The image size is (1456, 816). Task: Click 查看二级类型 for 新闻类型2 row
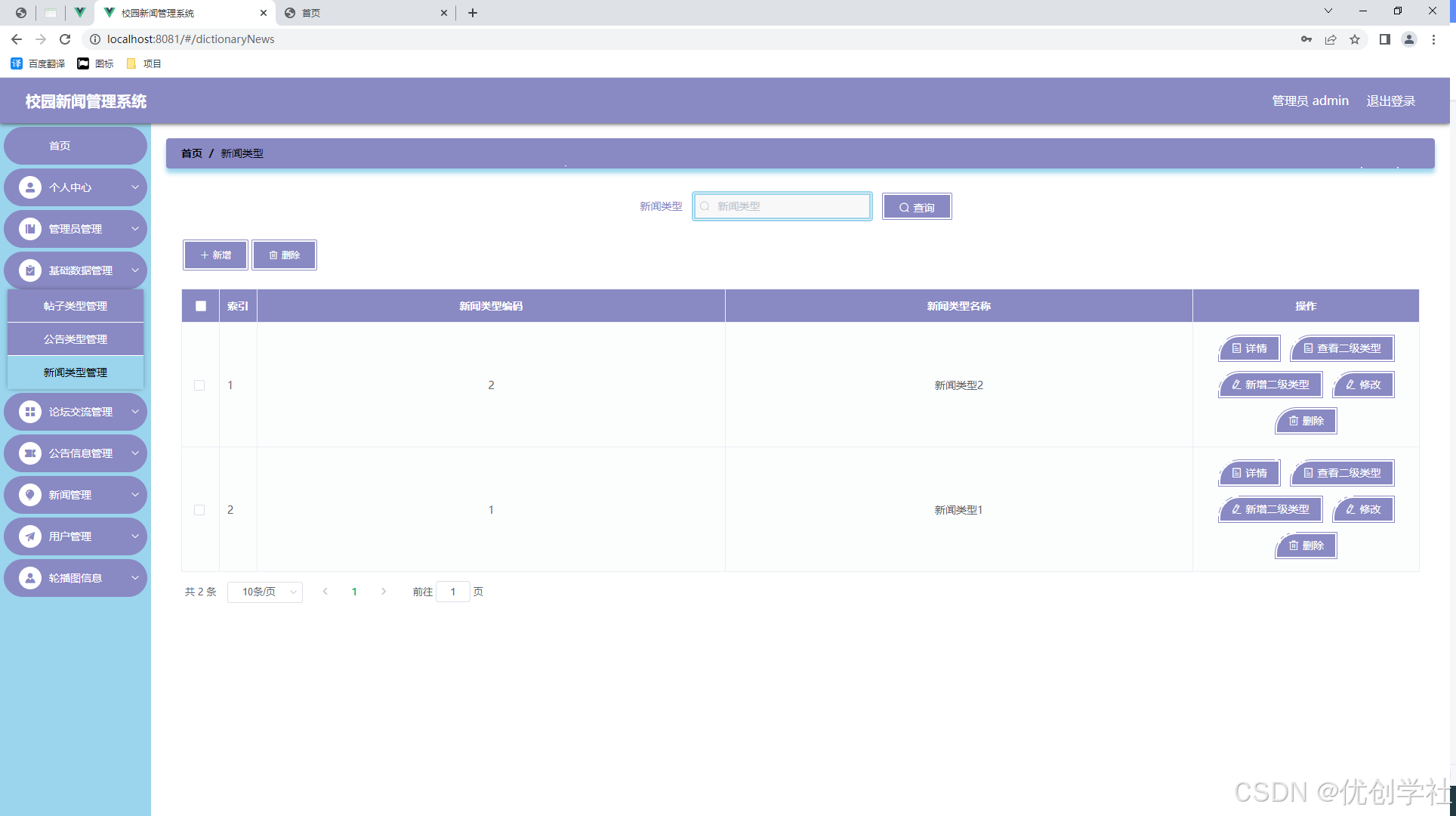click(x=1342, y=348)
